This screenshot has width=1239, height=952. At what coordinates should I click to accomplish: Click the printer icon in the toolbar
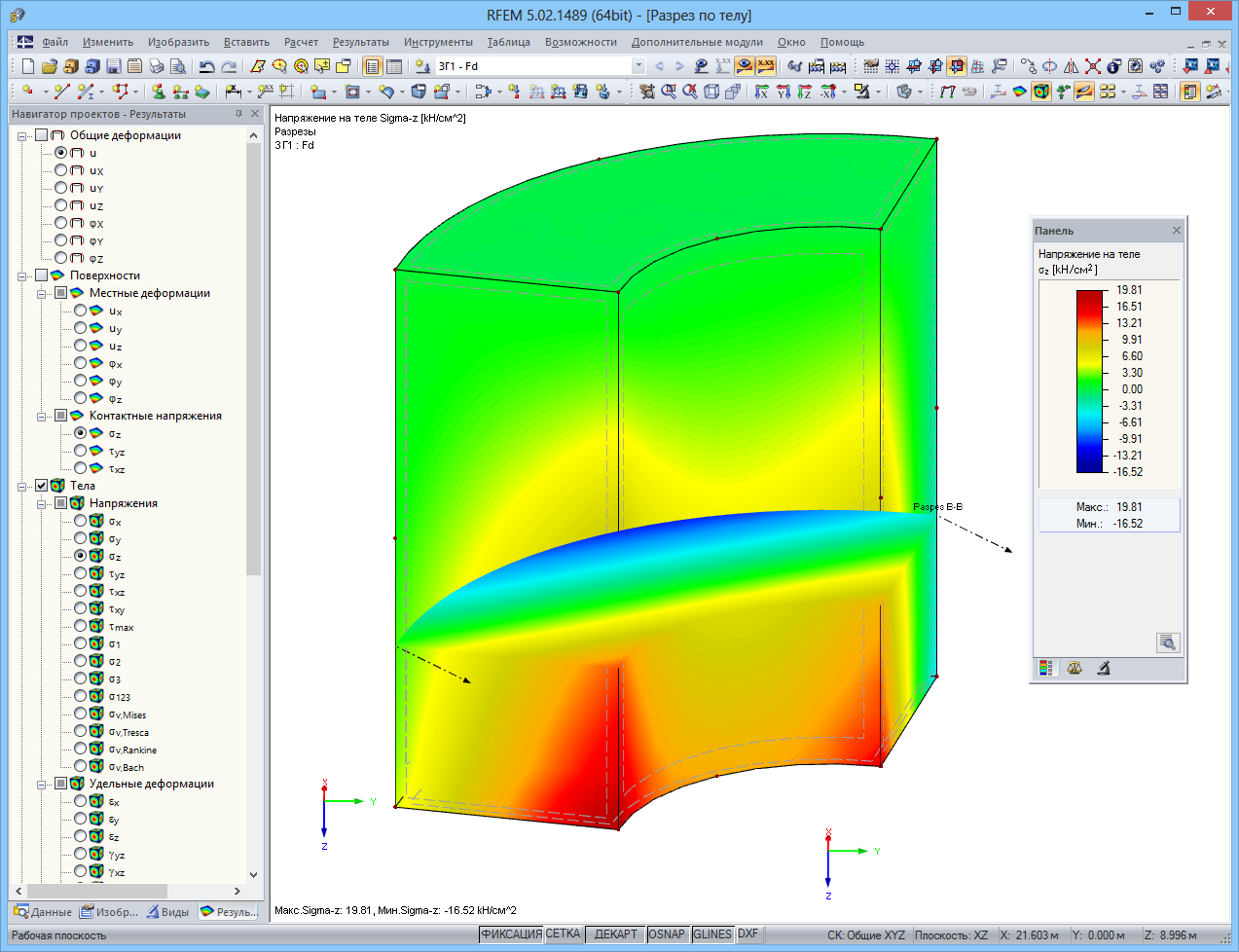[157, 66]
